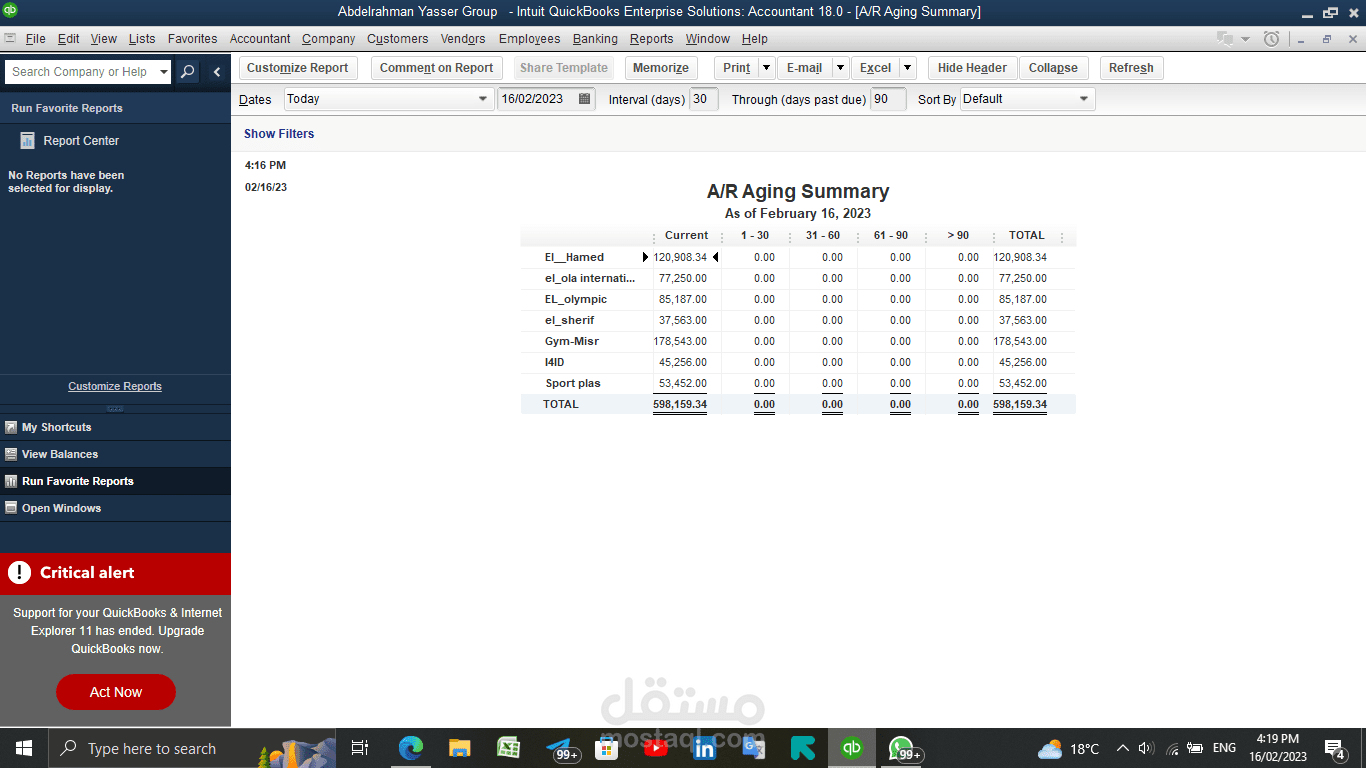The image size is (1366, 768).
Task: Open the Reports menu
Action: [x=652, y=39]
